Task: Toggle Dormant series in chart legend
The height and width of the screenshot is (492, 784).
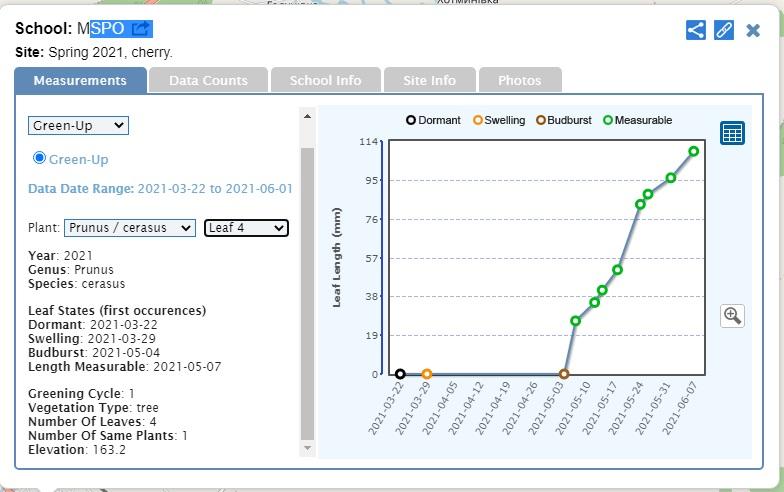Action: point(432,120)
